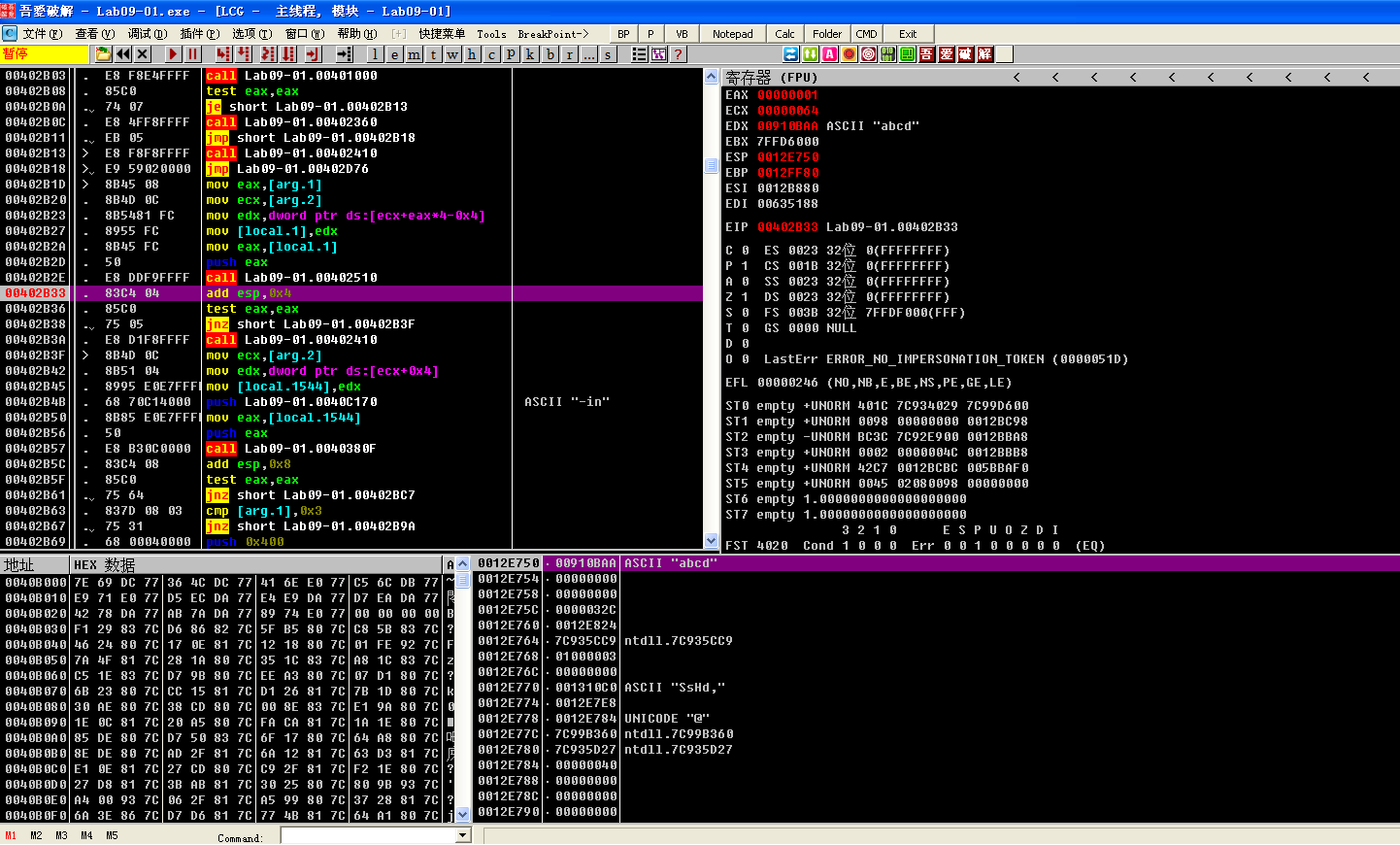Open the Tools menu
Image resolution: width=1400 pixels, height=845 pixels.
[x=491, y=34]
